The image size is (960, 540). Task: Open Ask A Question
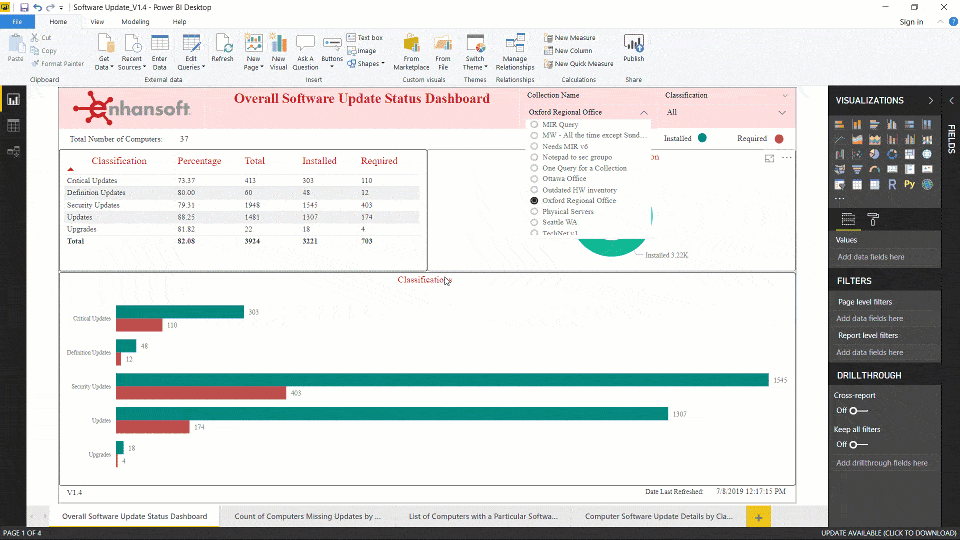pyautogui.click(x=305, y=52)
